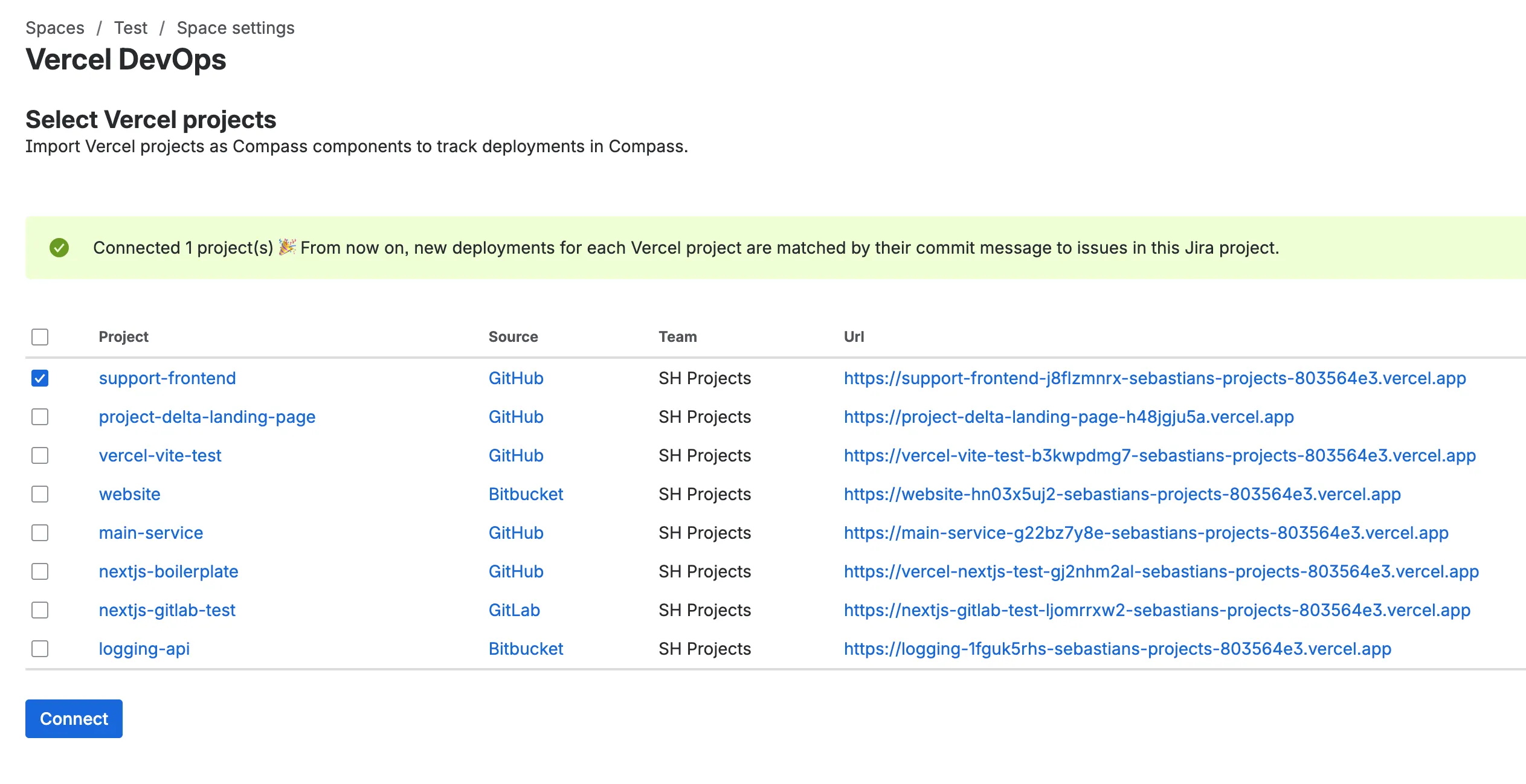1526x784 pixels.
Task: Open the GitLab source for nextjs-gitlab-test
Action: pos(514,610)
